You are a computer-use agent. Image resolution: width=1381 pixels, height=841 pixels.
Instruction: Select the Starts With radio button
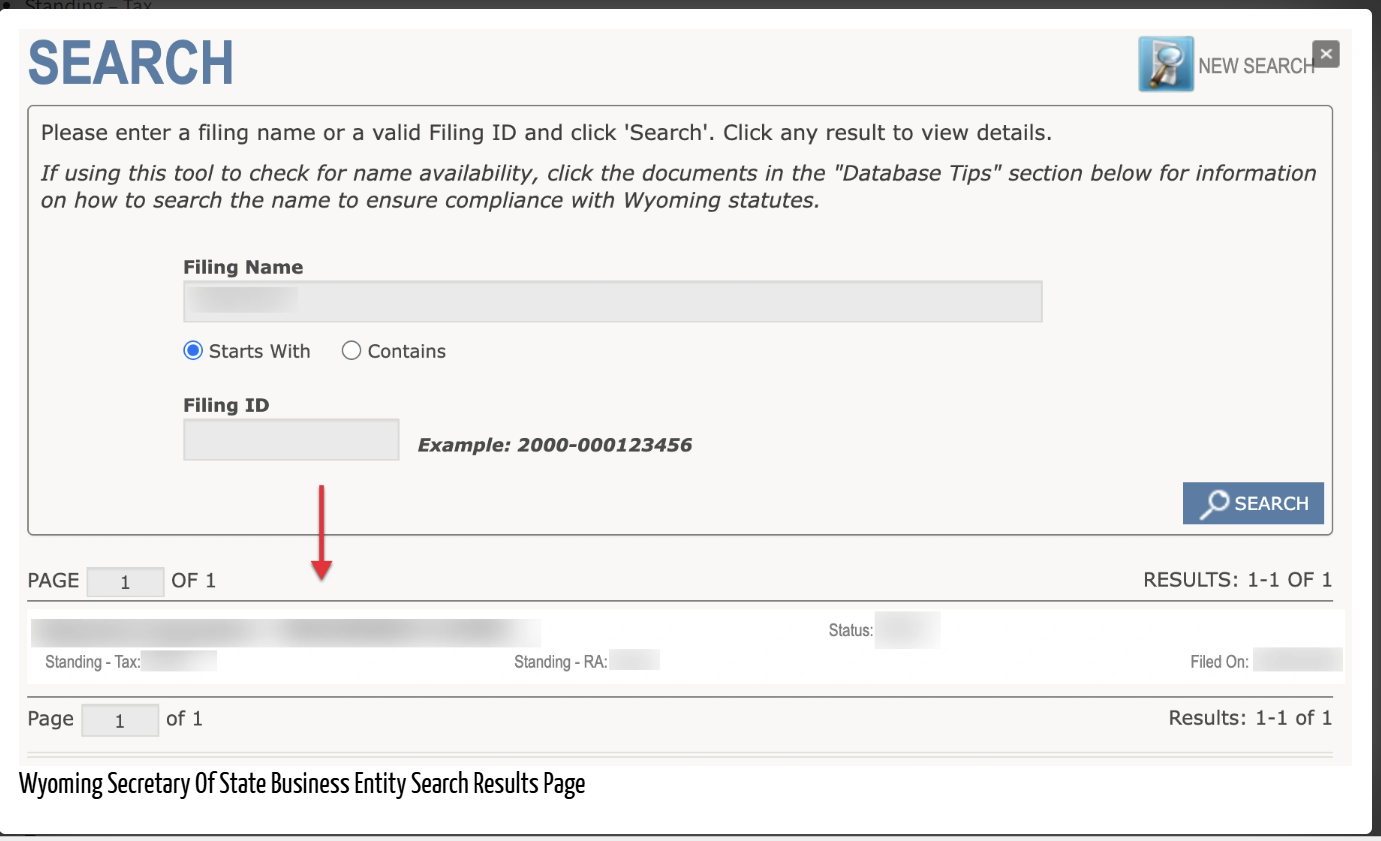point(193,351)
